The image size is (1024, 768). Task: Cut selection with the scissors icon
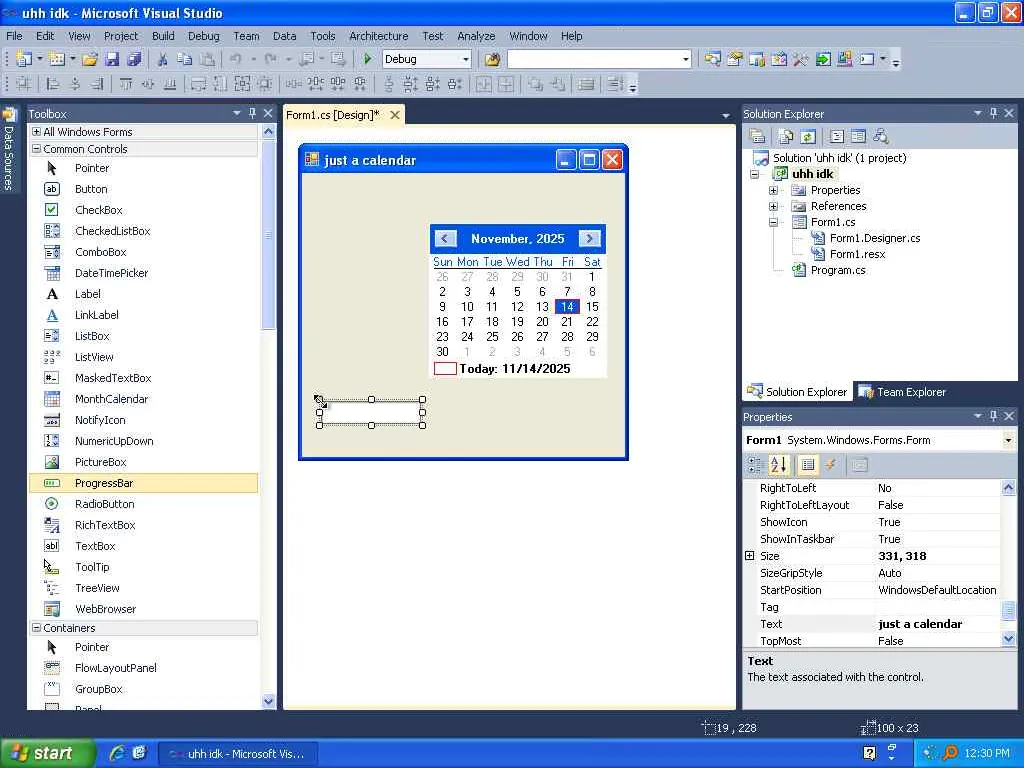click(x=163, y=59)
